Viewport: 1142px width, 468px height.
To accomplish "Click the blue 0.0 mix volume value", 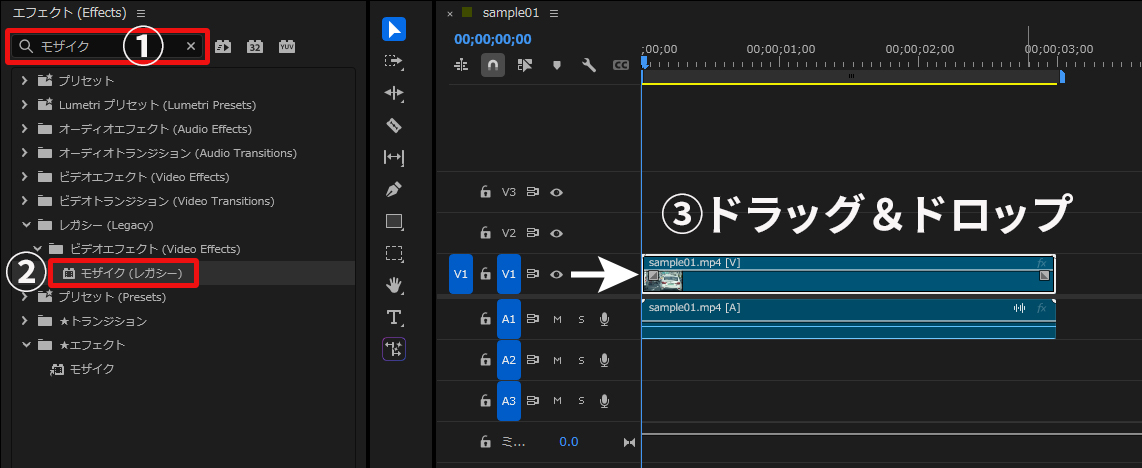I will (x=569, y=442).
